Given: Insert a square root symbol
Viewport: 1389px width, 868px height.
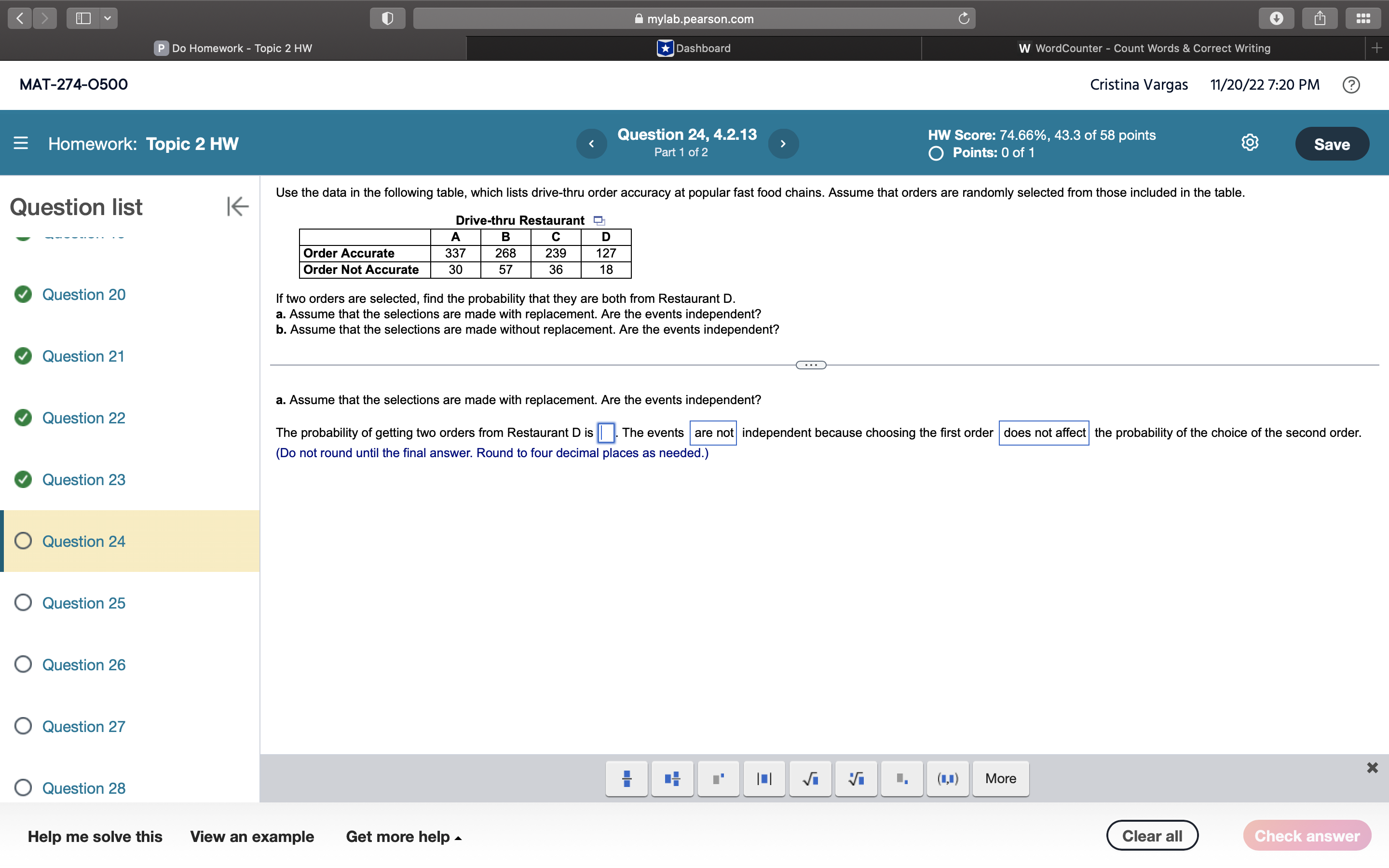Looking at the screenshot, I should (809, 778).
